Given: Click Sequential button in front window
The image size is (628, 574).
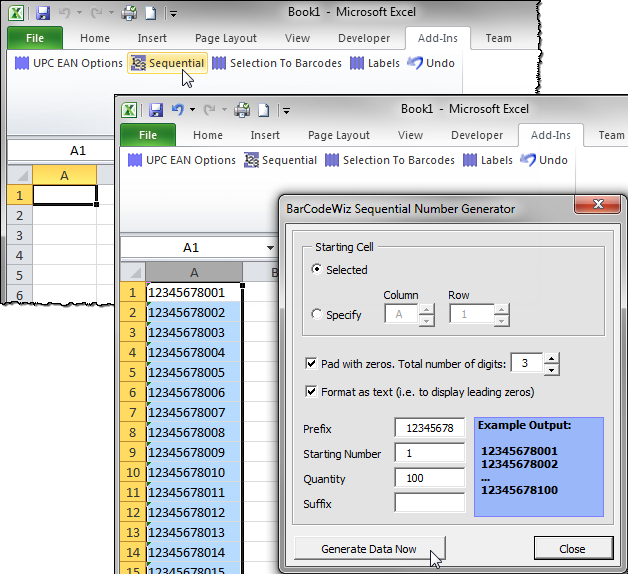Looking at the screenshot, I should [x=280, y=160].
